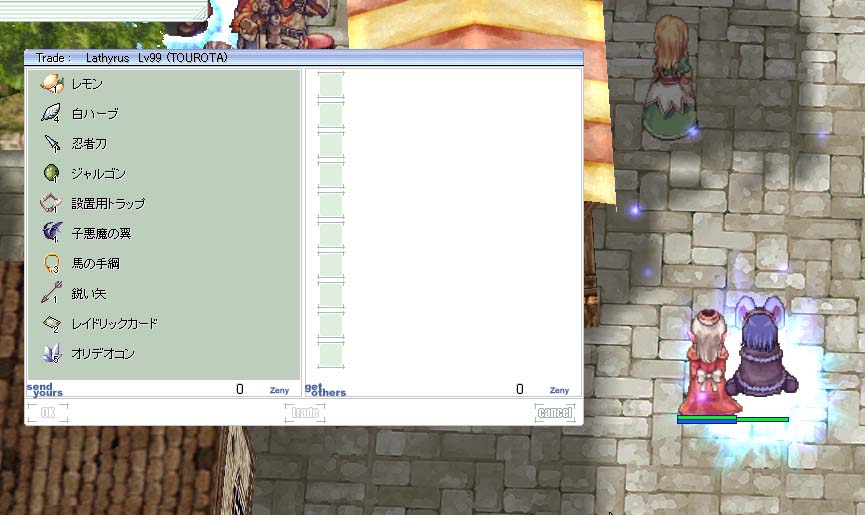
Task: Click the green HP bar under characters
Action: coord(733,420)
